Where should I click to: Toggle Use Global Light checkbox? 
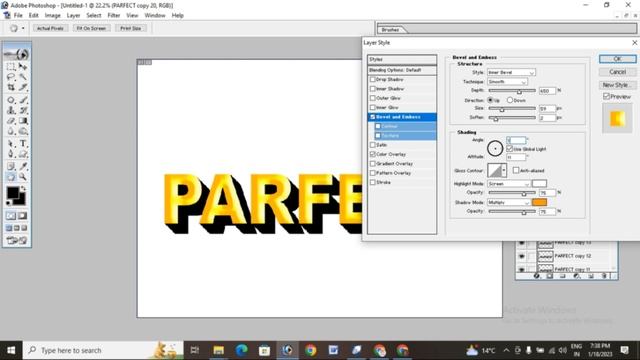point(509,149)
